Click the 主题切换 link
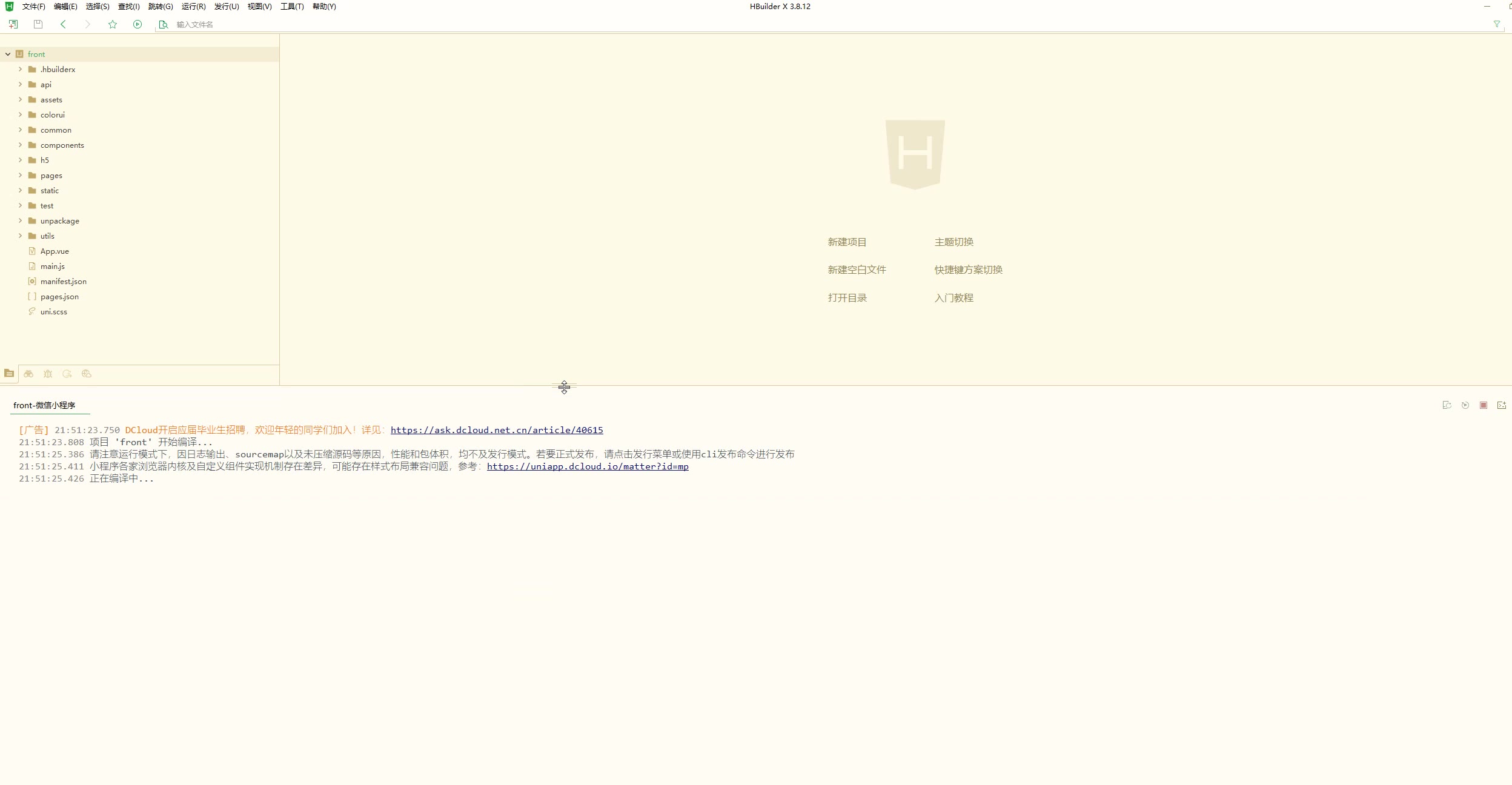The image size is (1512, 785). point(953,242)
